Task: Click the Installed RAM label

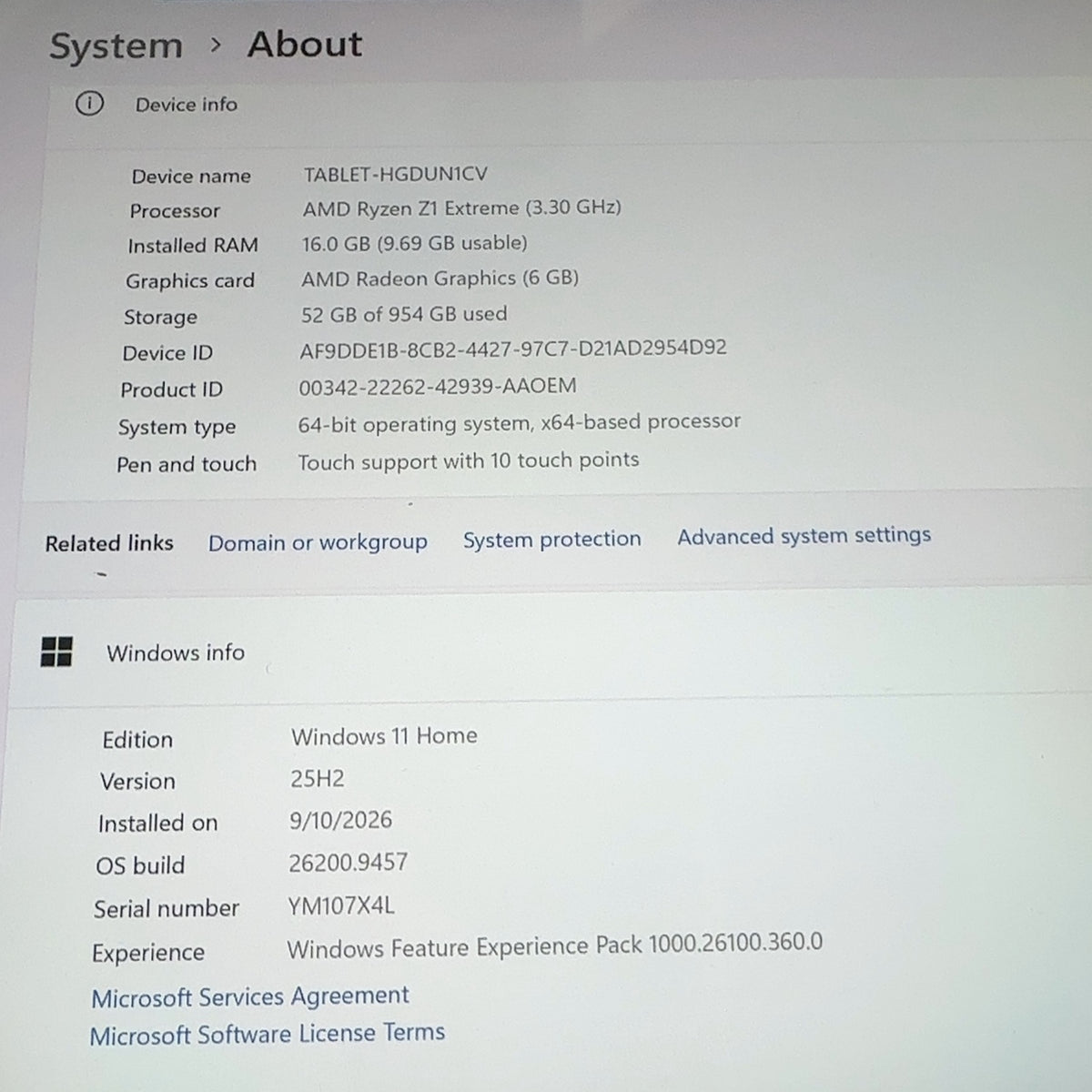Action: (x=193, y=246)
